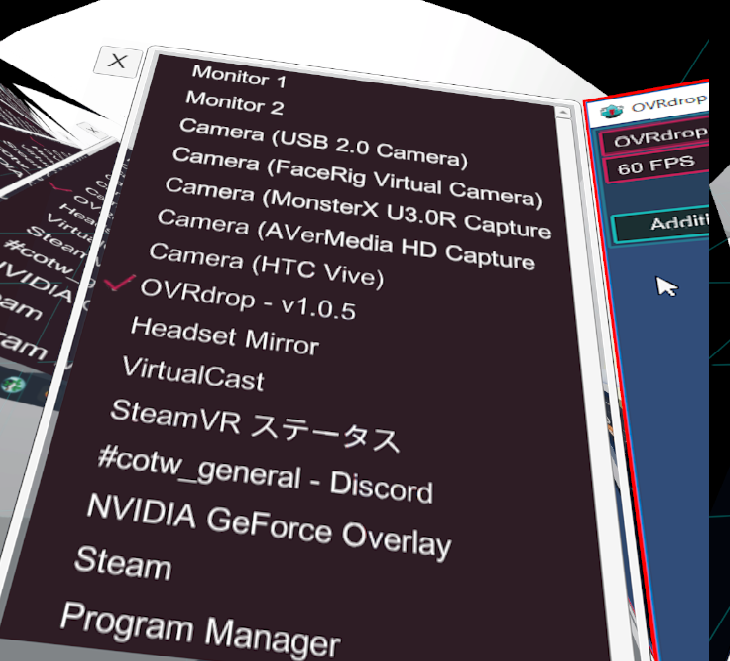
Task: Choose Camera (FaceRig Virtual Camera) source
Action: [357, 177]
